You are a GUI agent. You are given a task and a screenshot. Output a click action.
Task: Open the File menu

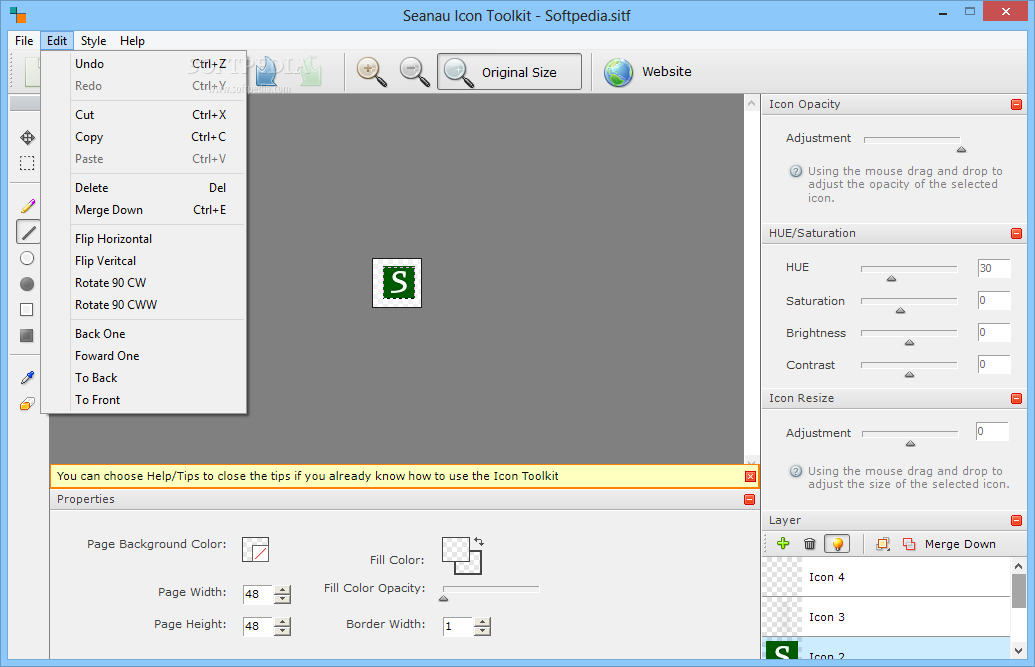coord(24,40)
